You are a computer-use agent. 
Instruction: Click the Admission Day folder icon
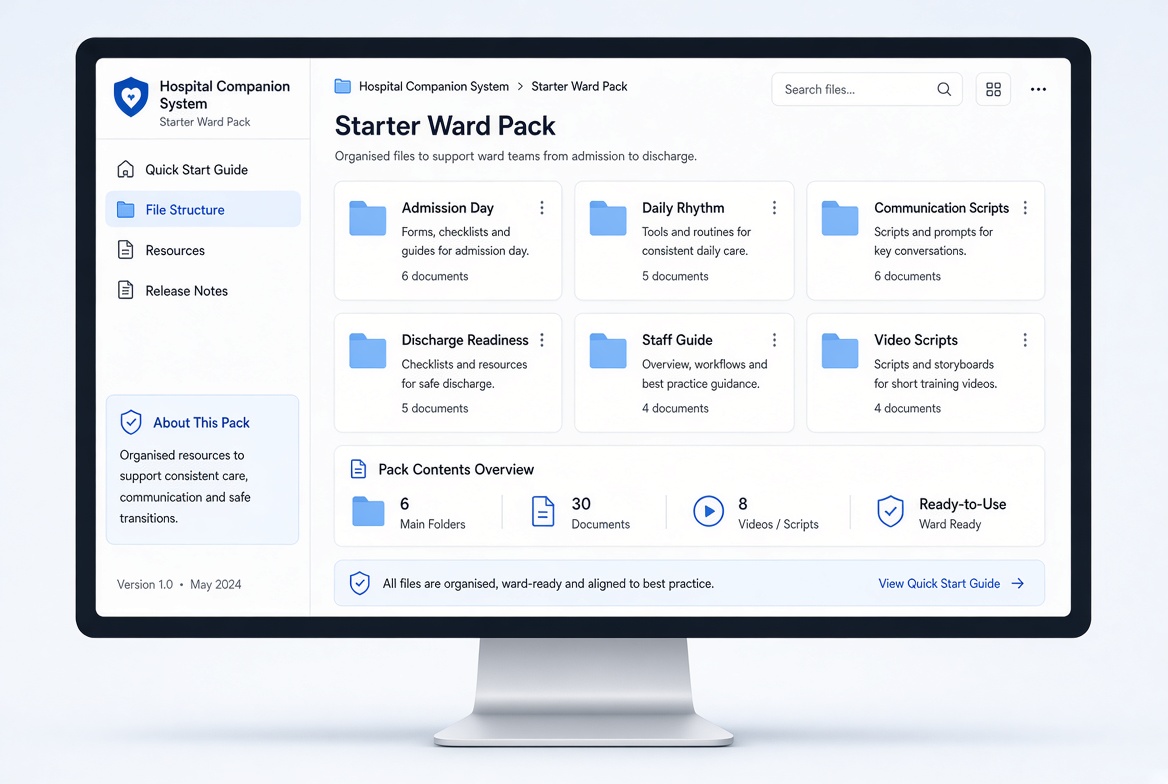367,218
